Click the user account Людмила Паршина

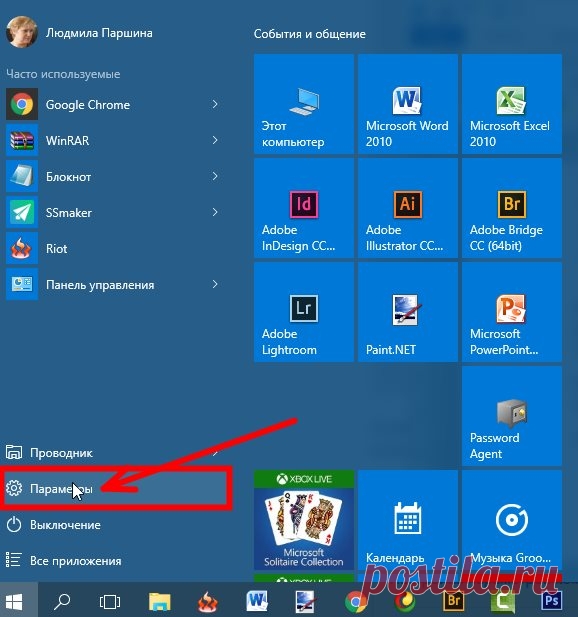pos(79,32)
